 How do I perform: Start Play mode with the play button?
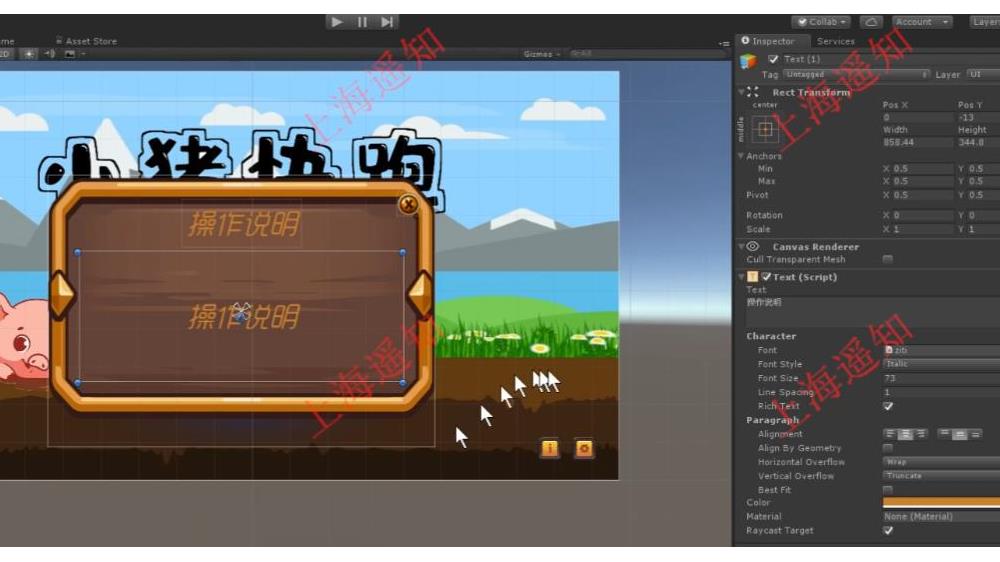click(x=337, y=22)
